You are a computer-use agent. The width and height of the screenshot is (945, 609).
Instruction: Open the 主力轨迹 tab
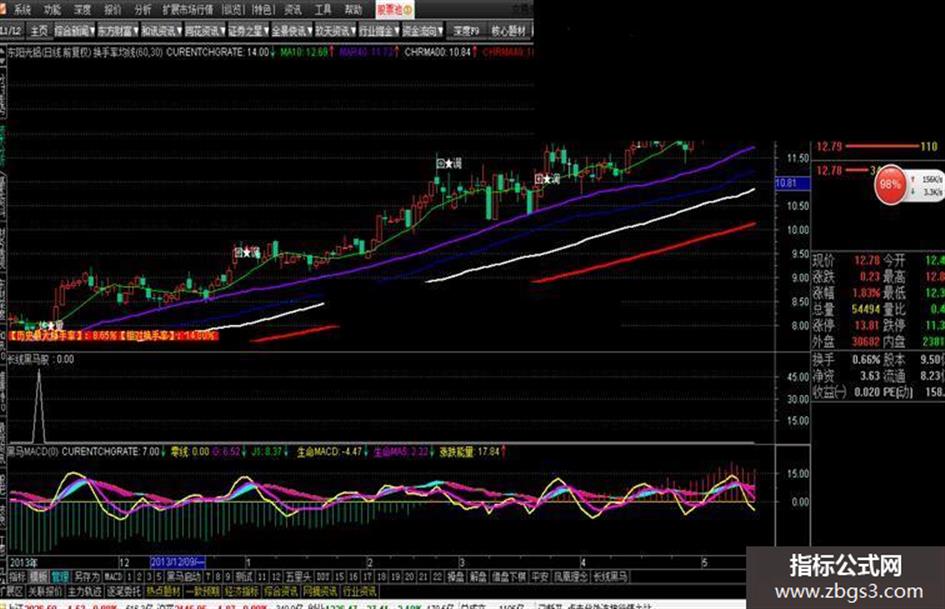pyautogui.click(x=84, y=591)
